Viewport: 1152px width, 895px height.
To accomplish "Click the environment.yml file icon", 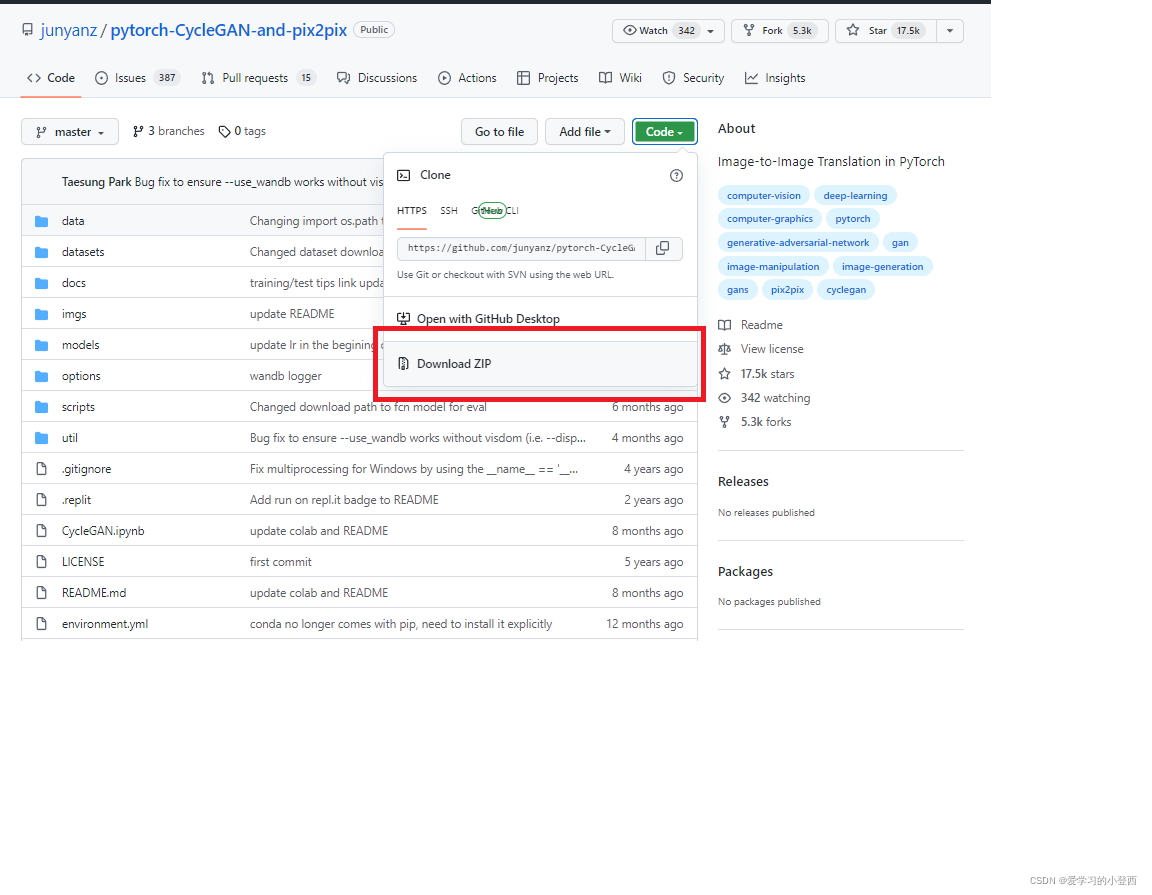I will coord(42,624).
